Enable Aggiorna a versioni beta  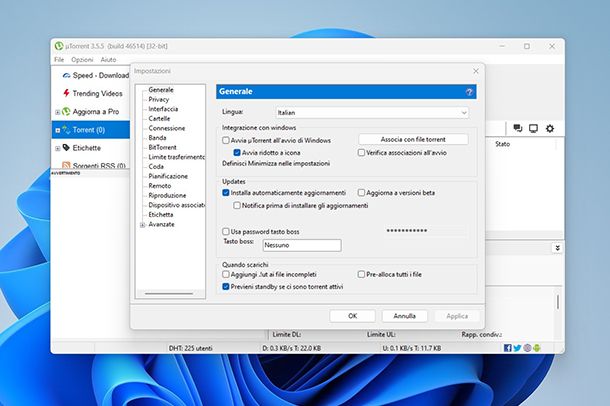tap(361, 192)
